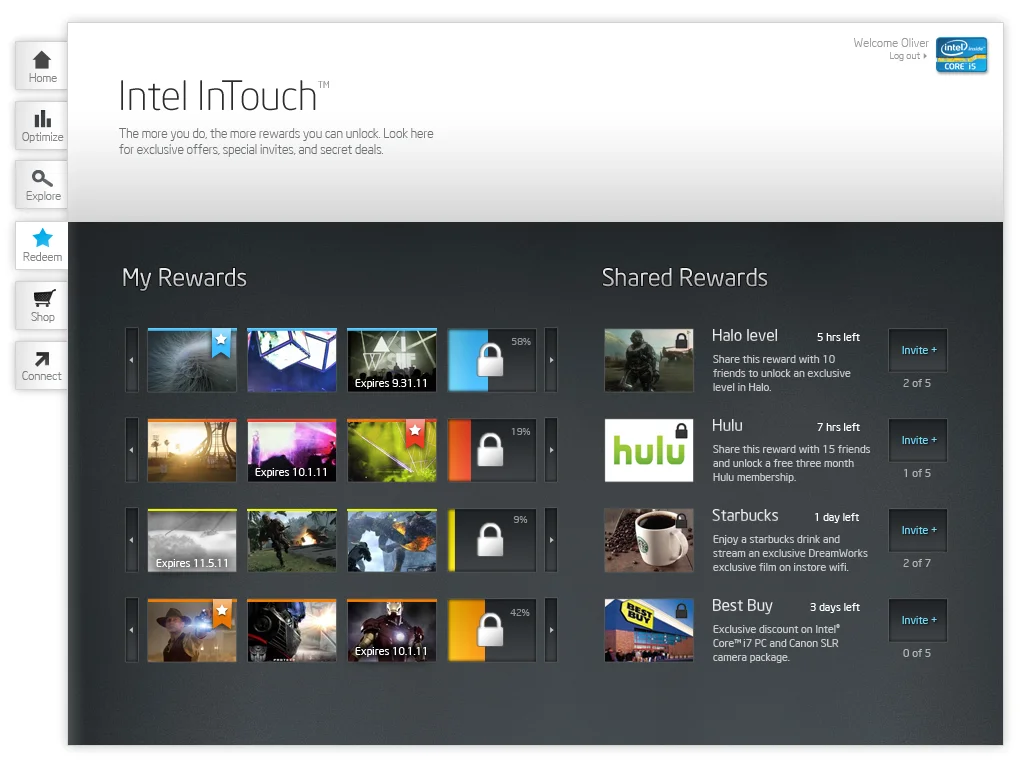The image size is (1024, 768).
Task: Open the locked reward showing 58%
Action: click(x=492, y=360)
